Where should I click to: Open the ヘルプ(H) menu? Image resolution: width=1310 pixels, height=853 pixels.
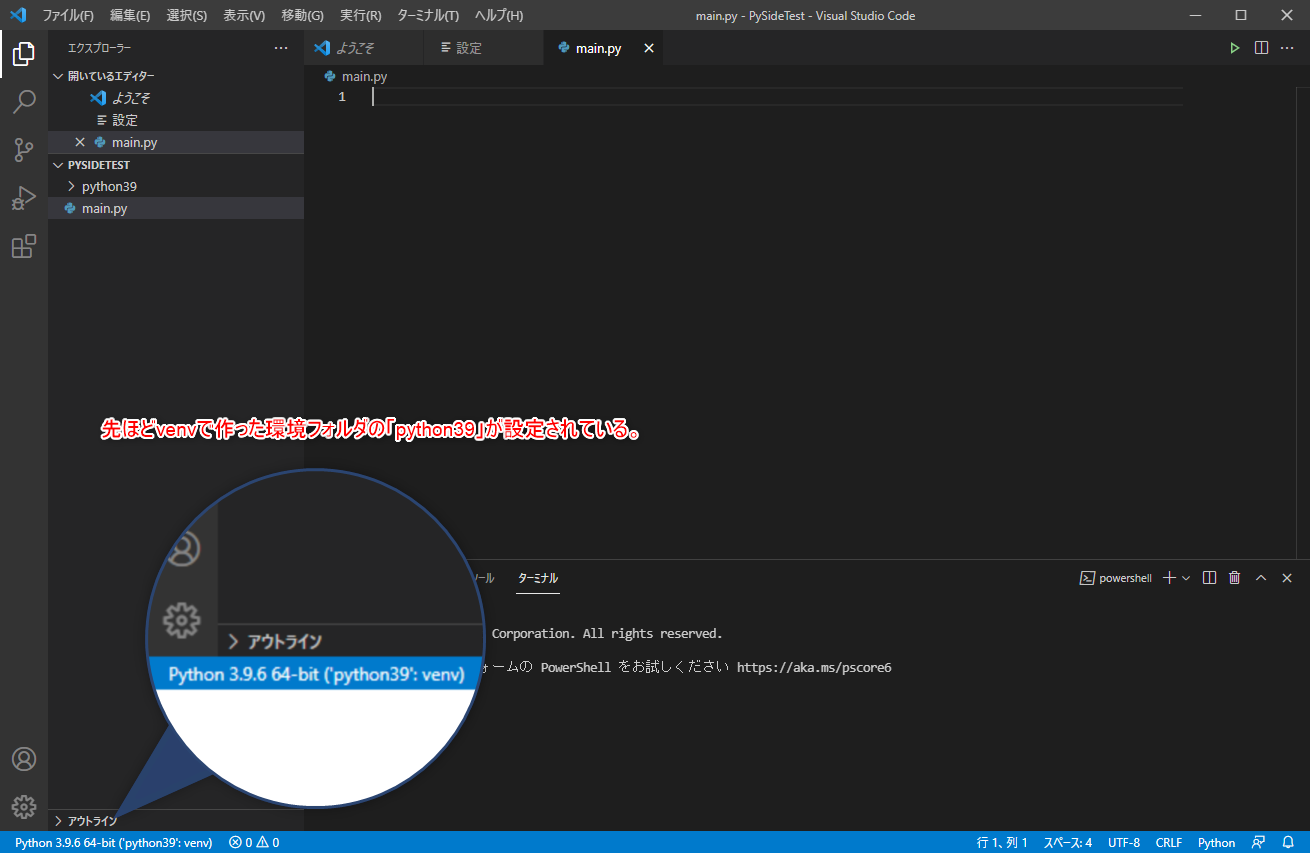pyautogui.click(x=498, y=15)
